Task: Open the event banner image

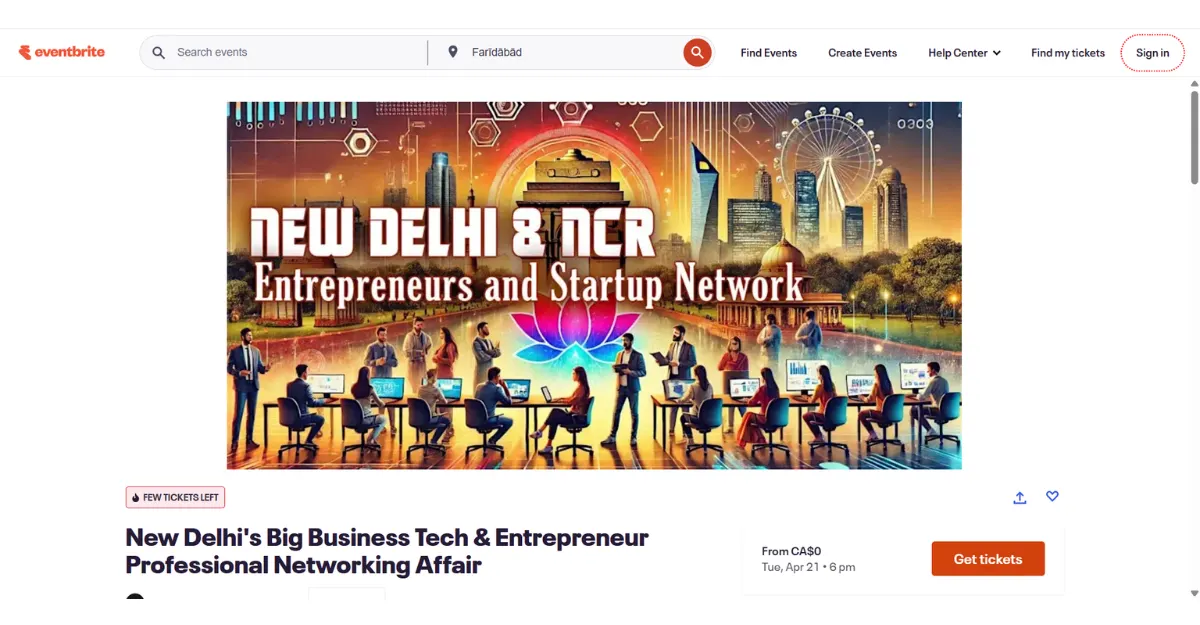Action: pyautogui.click(x=594, y=285)
